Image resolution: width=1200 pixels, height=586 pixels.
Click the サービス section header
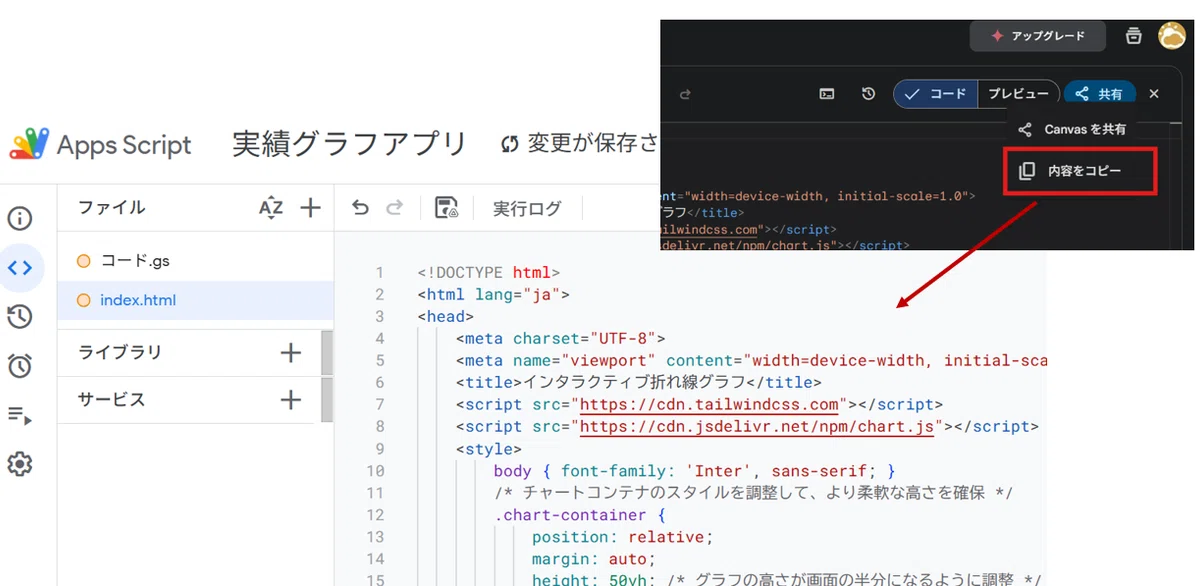[x=112, y=400]
